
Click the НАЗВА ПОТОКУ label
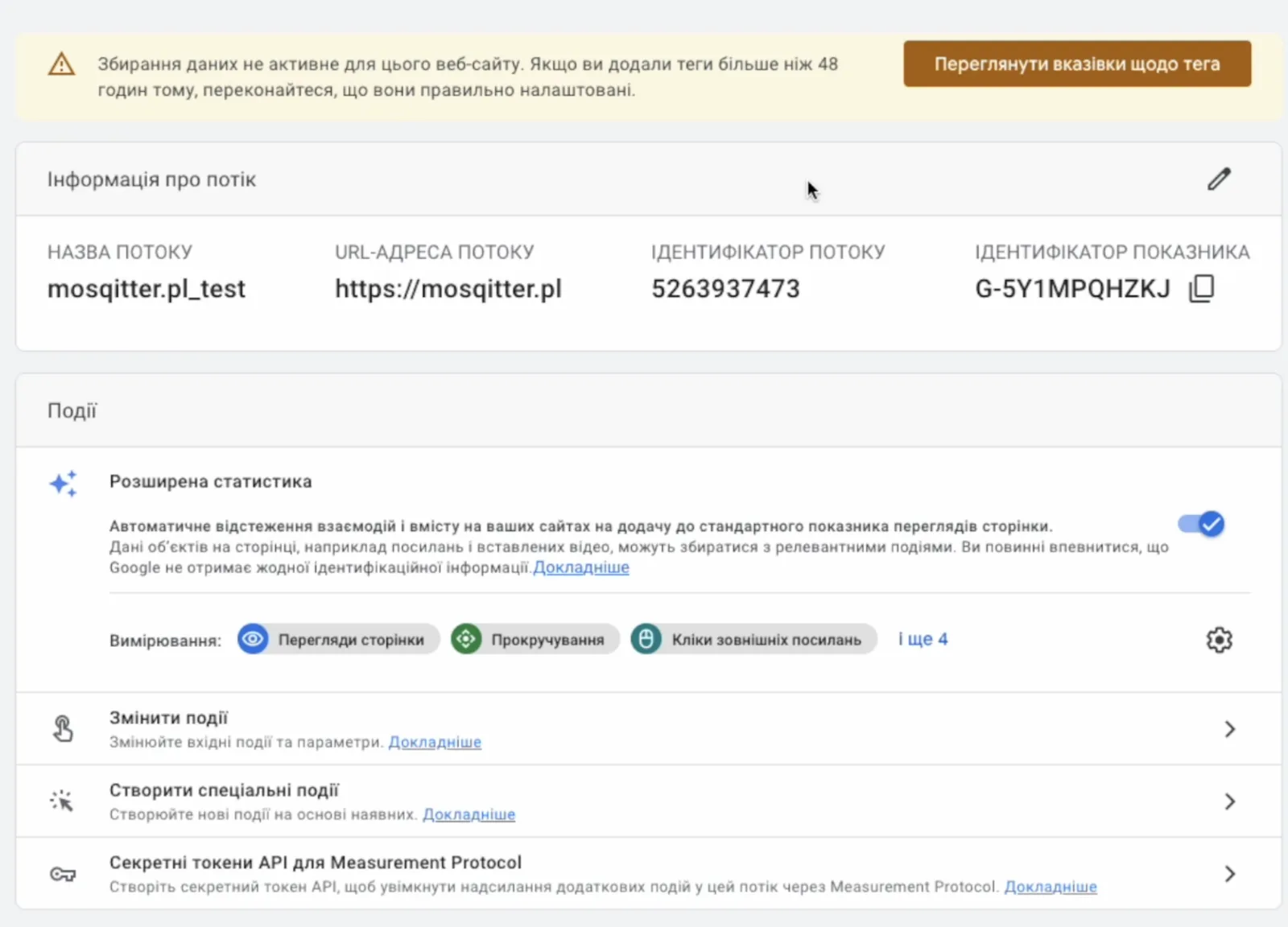tap(120, 252)
